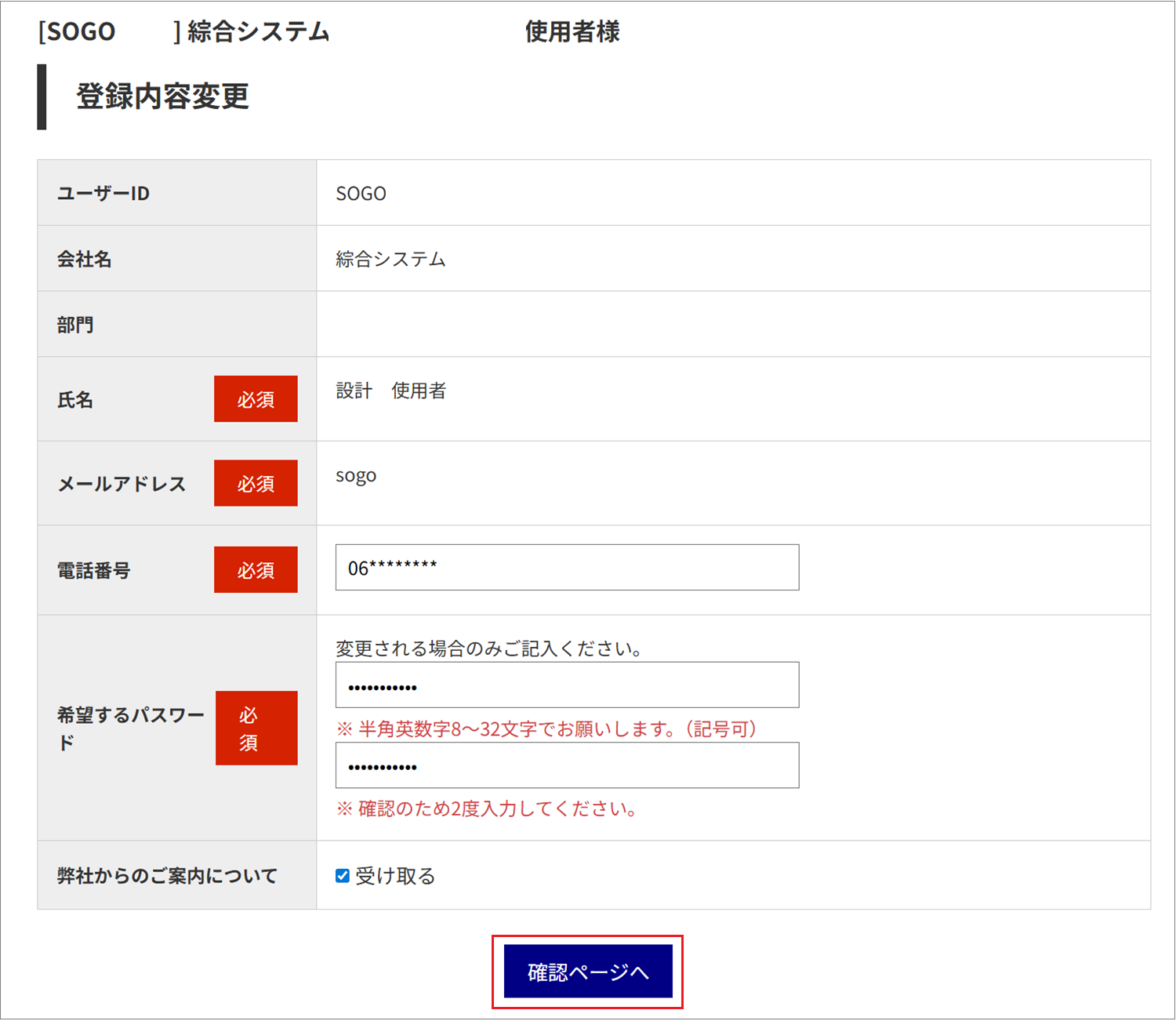Screen dimensions: 1176x1021
Task: Click the ユーザーID value SOGO
Action: coord(361,194)
